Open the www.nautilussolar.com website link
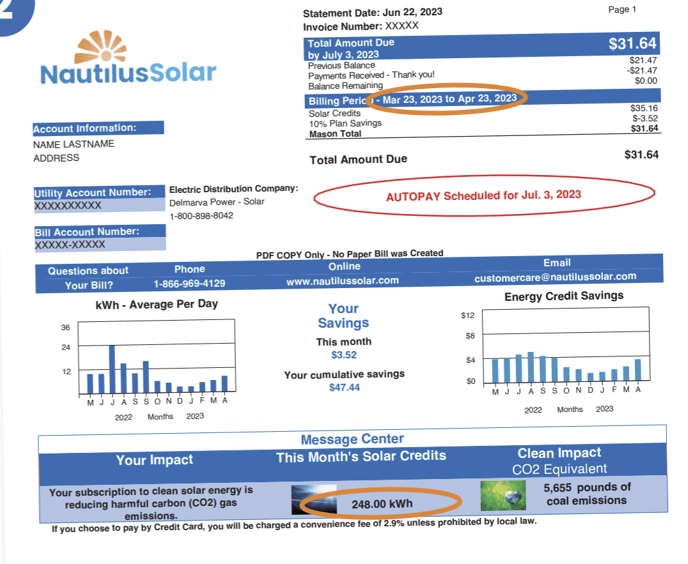 342,281
